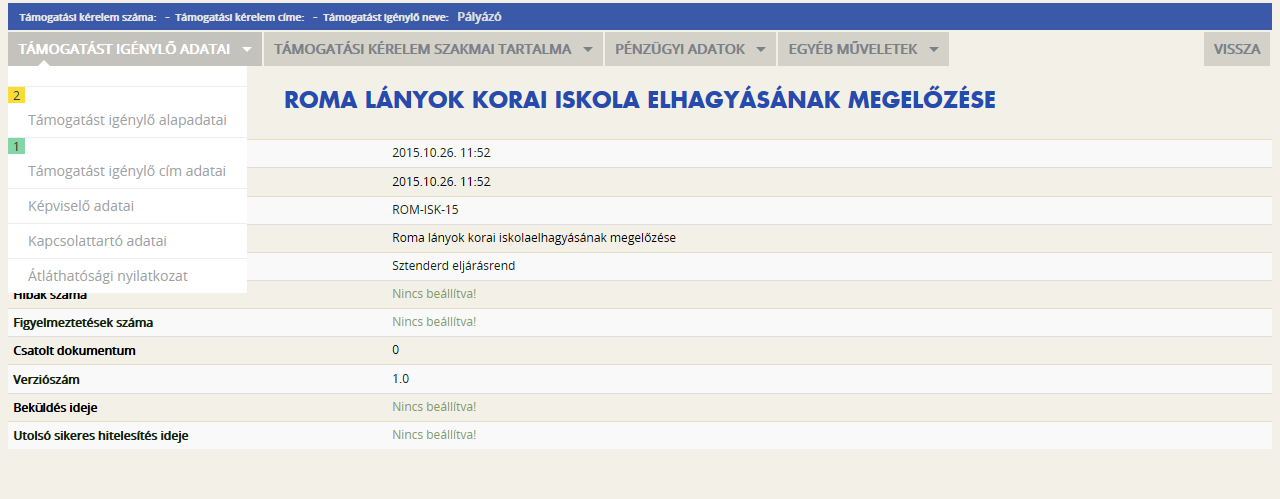Open the Támogatást igénylő adatai menu

click(x=134, y=49)
